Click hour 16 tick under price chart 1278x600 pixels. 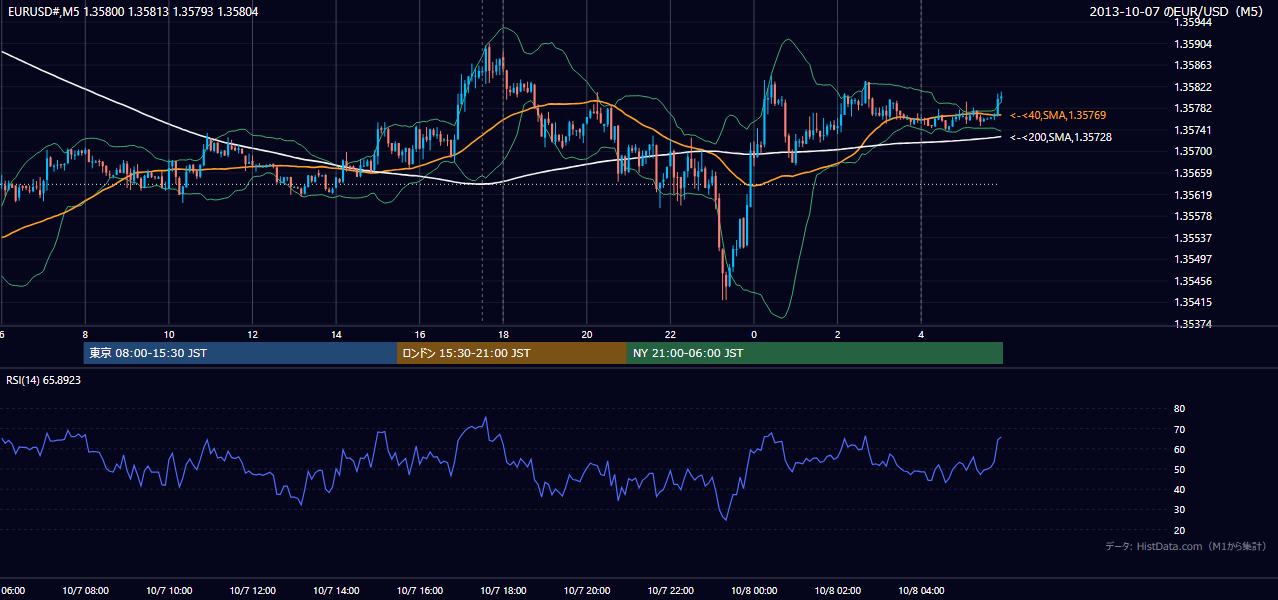point(420,334)
